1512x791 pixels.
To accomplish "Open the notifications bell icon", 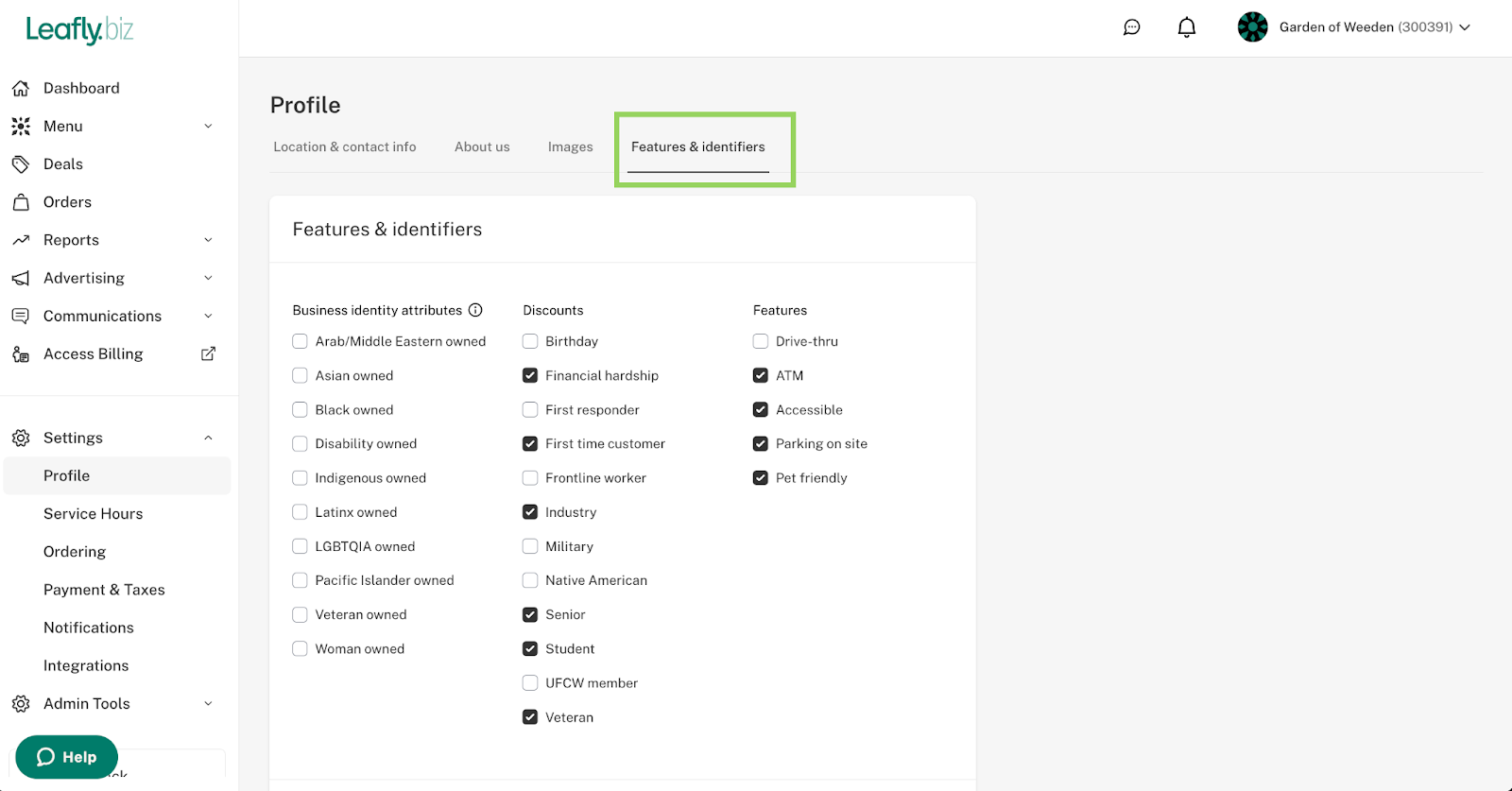I will pyautogui.click(x=1187, y=27).
